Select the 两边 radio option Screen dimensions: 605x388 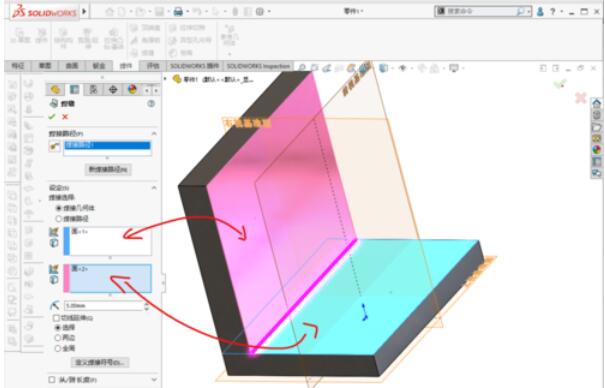tap(58, 338)
